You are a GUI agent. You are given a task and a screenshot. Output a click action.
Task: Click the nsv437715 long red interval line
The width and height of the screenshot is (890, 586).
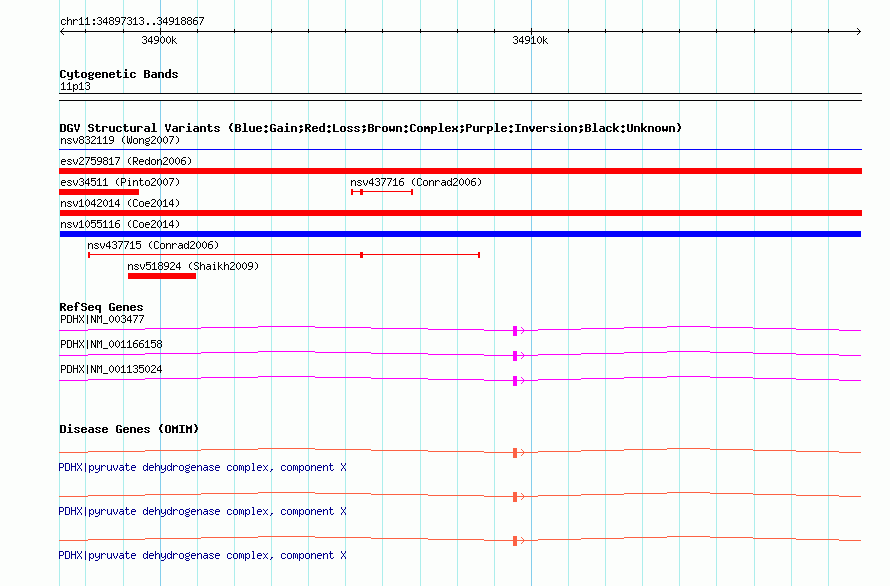[284, 255]
